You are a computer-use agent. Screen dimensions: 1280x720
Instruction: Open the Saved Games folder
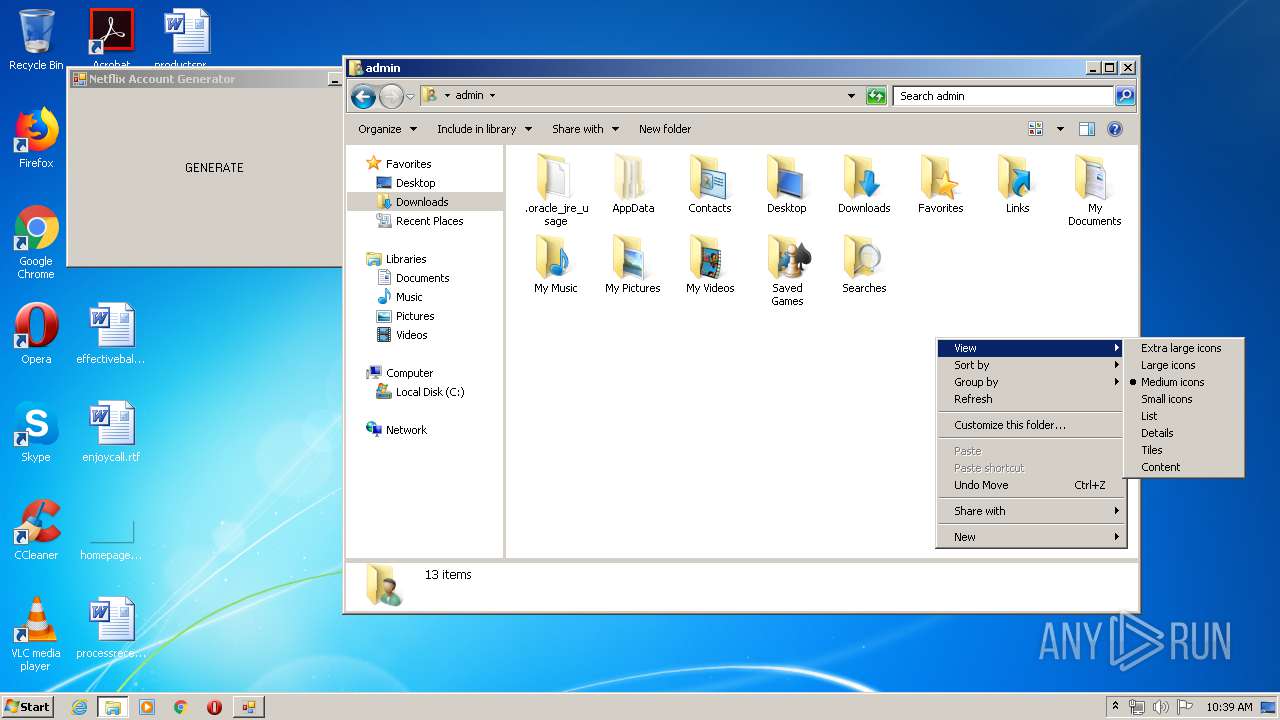click(x=787, y=270)
